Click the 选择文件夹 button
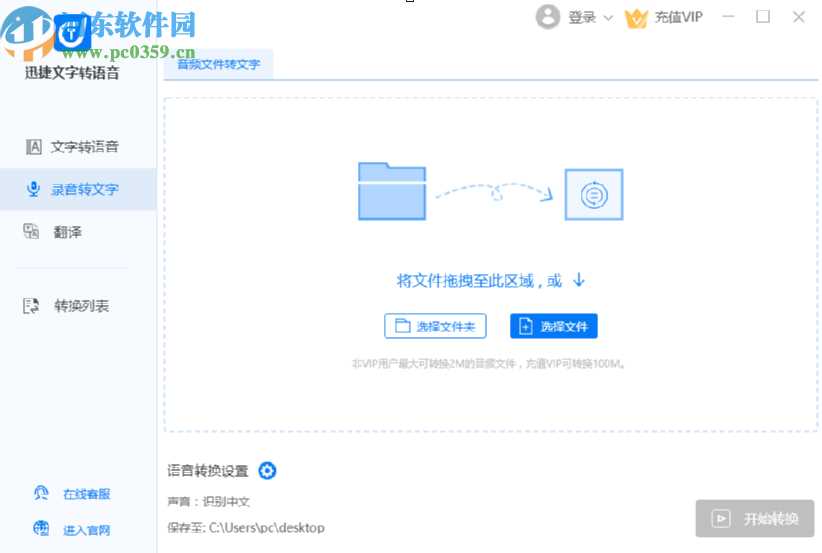 [435, 326]
